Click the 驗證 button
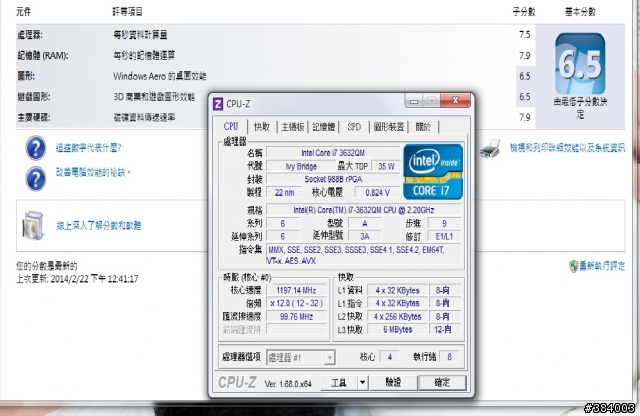640x416 pixels. coord(393,383)
